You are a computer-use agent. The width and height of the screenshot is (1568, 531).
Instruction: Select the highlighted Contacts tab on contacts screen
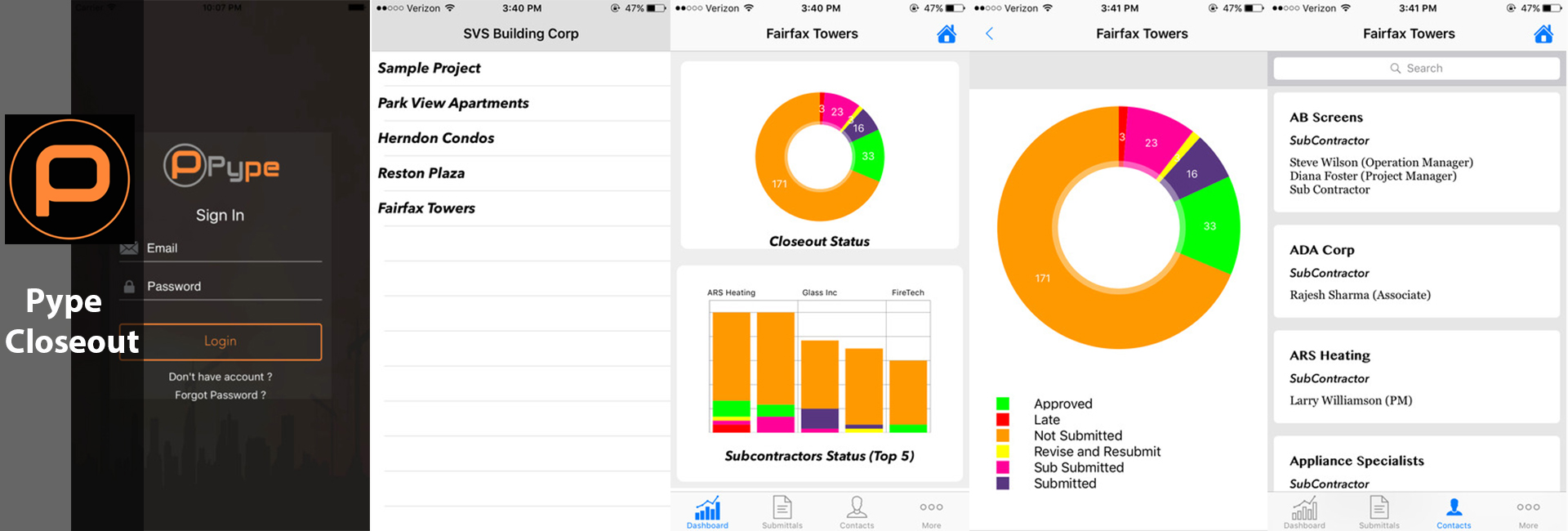click(x=1454, y=512)
